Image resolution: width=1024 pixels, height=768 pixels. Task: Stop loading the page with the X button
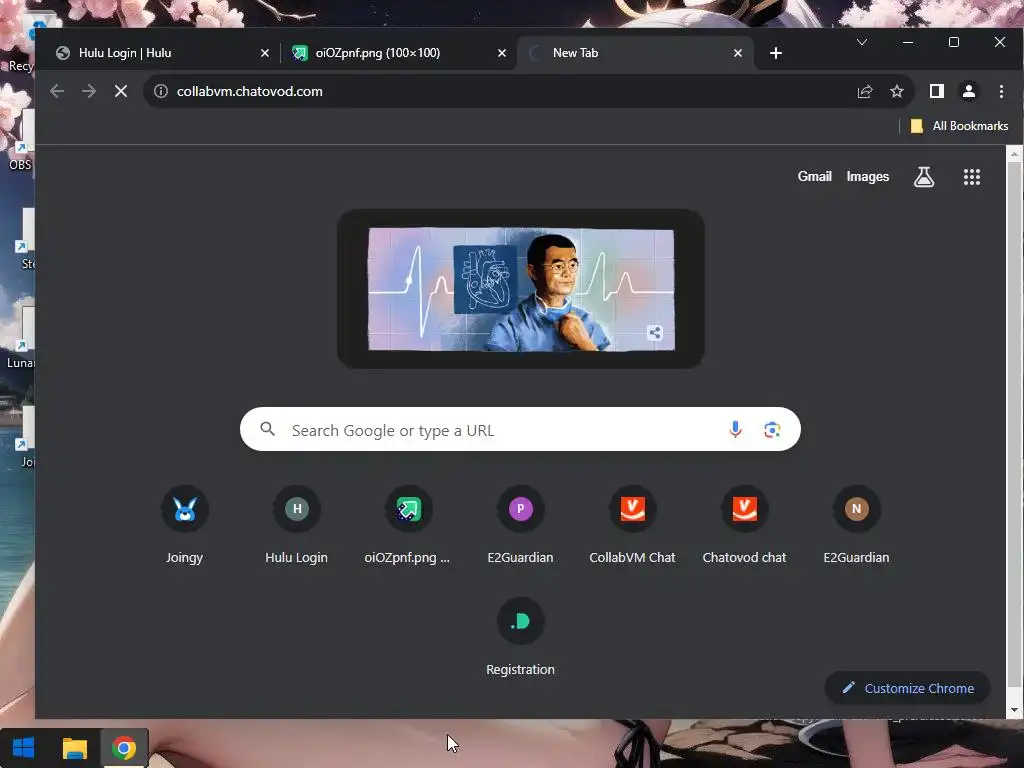(x=121, y=91)
